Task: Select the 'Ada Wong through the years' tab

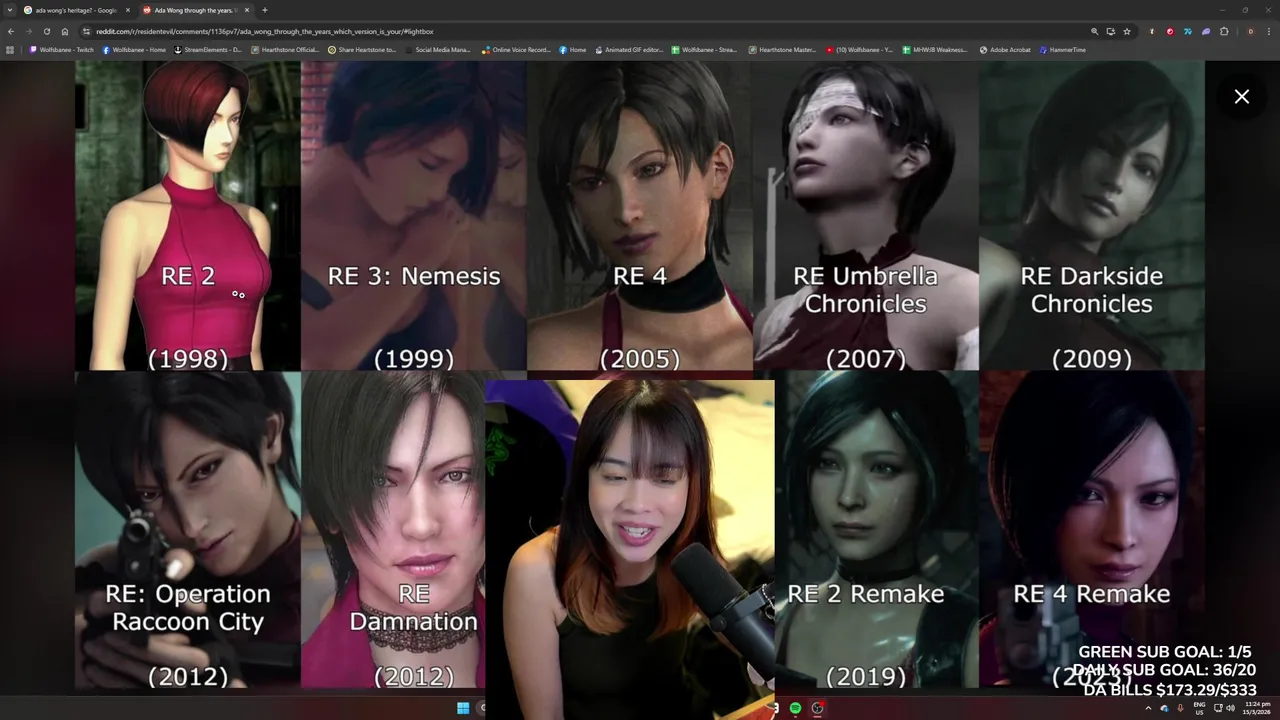Action: coord(195,10)
